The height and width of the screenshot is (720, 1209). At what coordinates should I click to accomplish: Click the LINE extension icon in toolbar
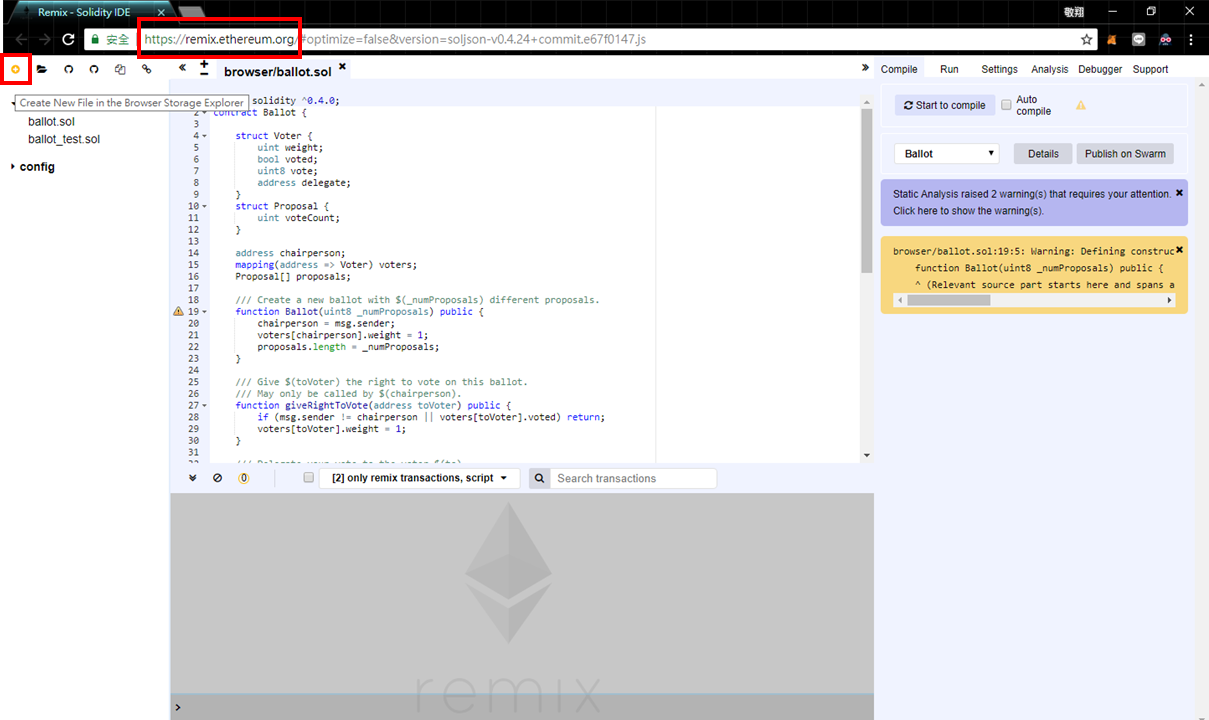coord(1139,39)
